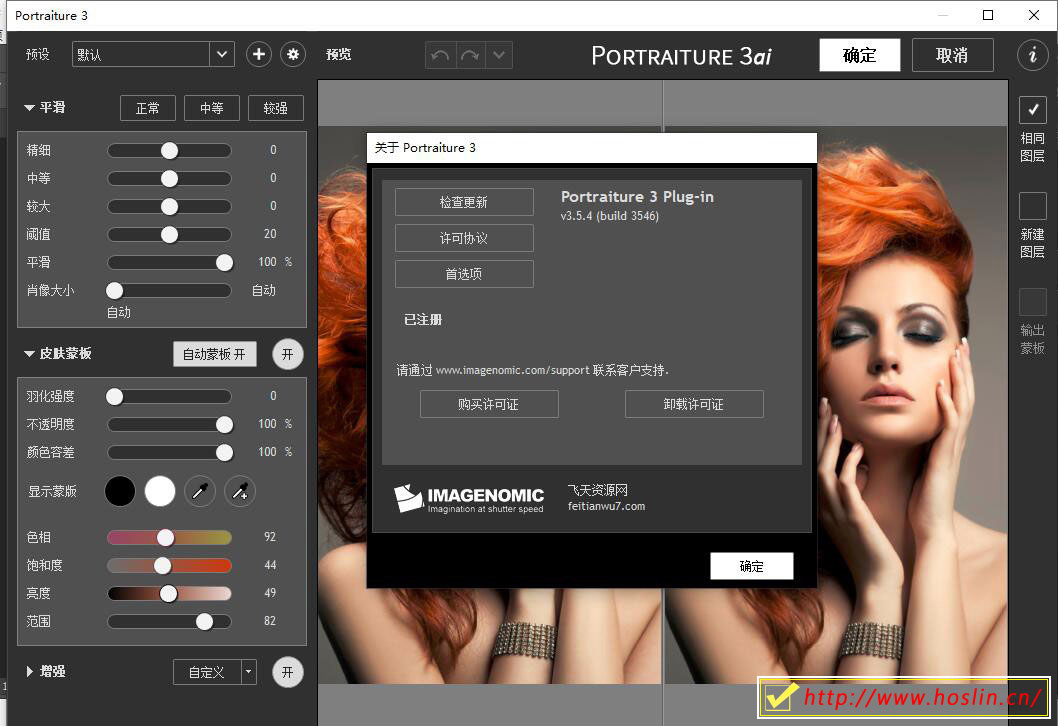Open 首选项 in about dialog

464,274
